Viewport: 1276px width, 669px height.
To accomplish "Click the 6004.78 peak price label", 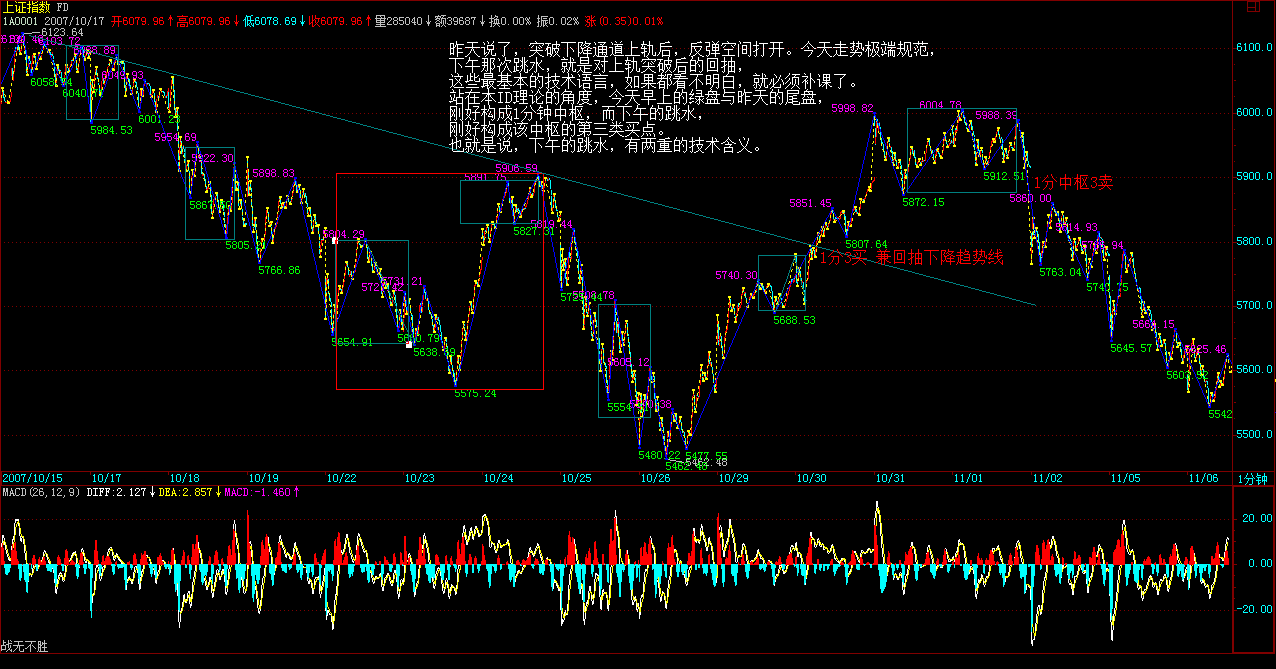I will [x=940, y=105].
